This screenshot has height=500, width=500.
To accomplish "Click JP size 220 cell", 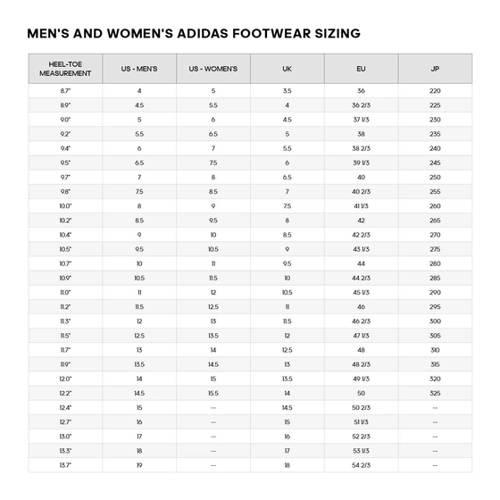I will tap(435, 91).
